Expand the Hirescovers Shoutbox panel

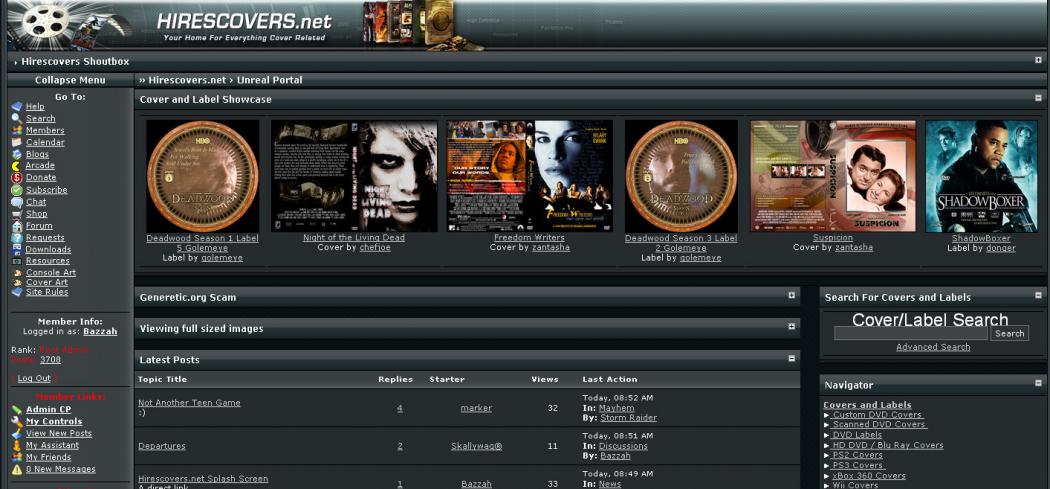1038,61
